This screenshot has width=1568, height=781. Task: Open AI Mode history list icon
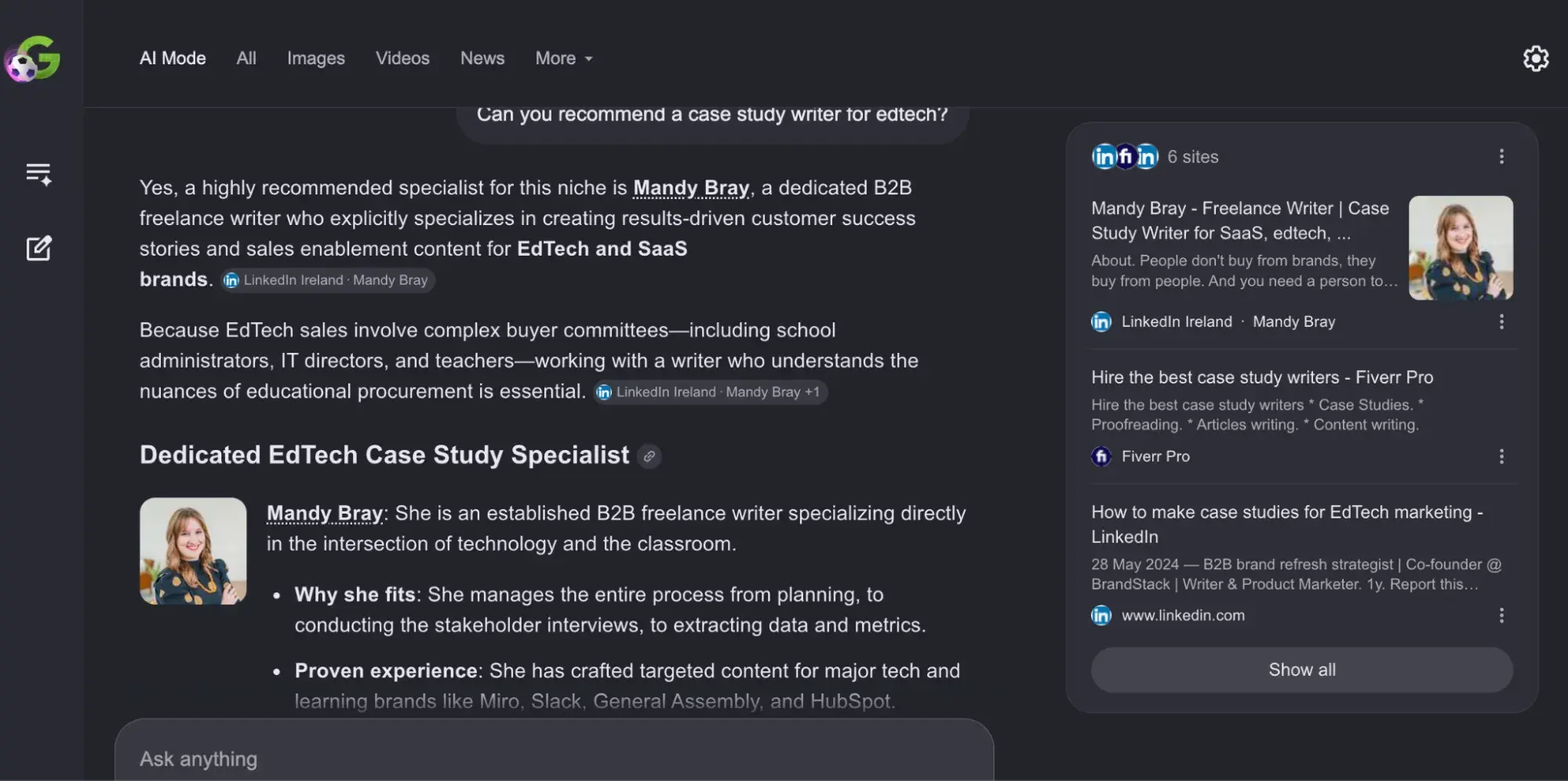pyautogui.click(x=38, y=173)
